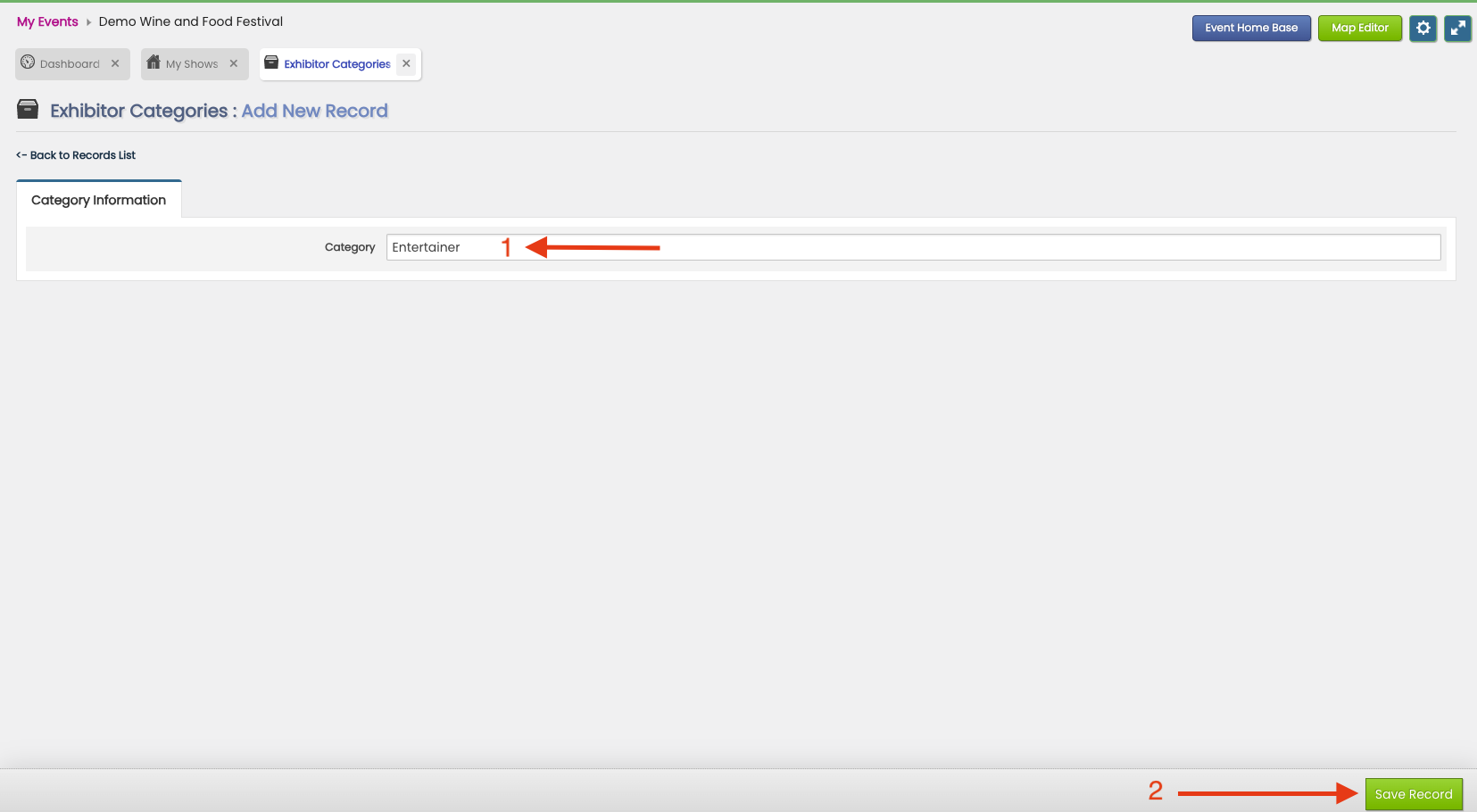Click the Category field label

point(350,247)
